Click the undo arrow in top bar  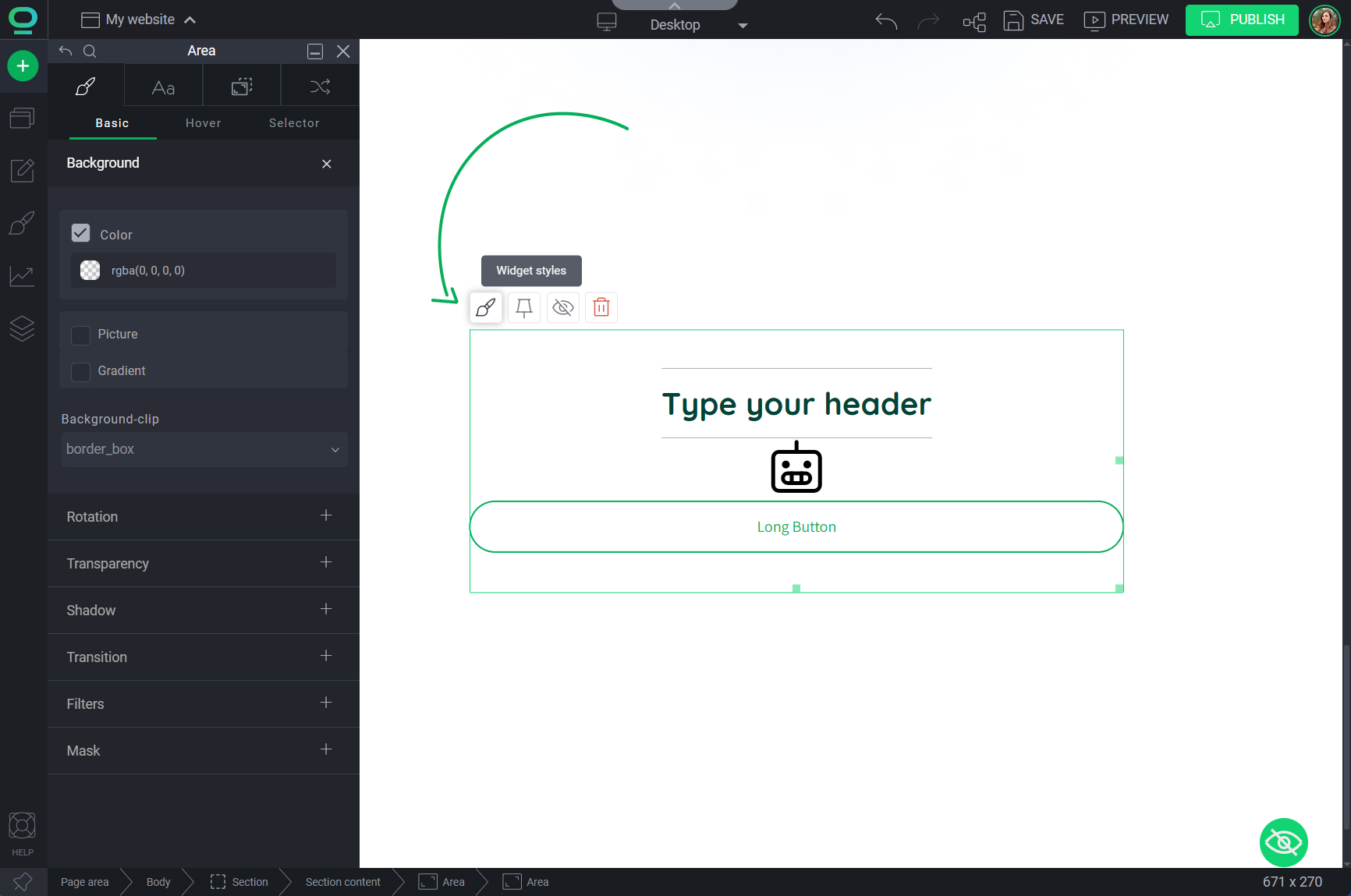point(886,21)
